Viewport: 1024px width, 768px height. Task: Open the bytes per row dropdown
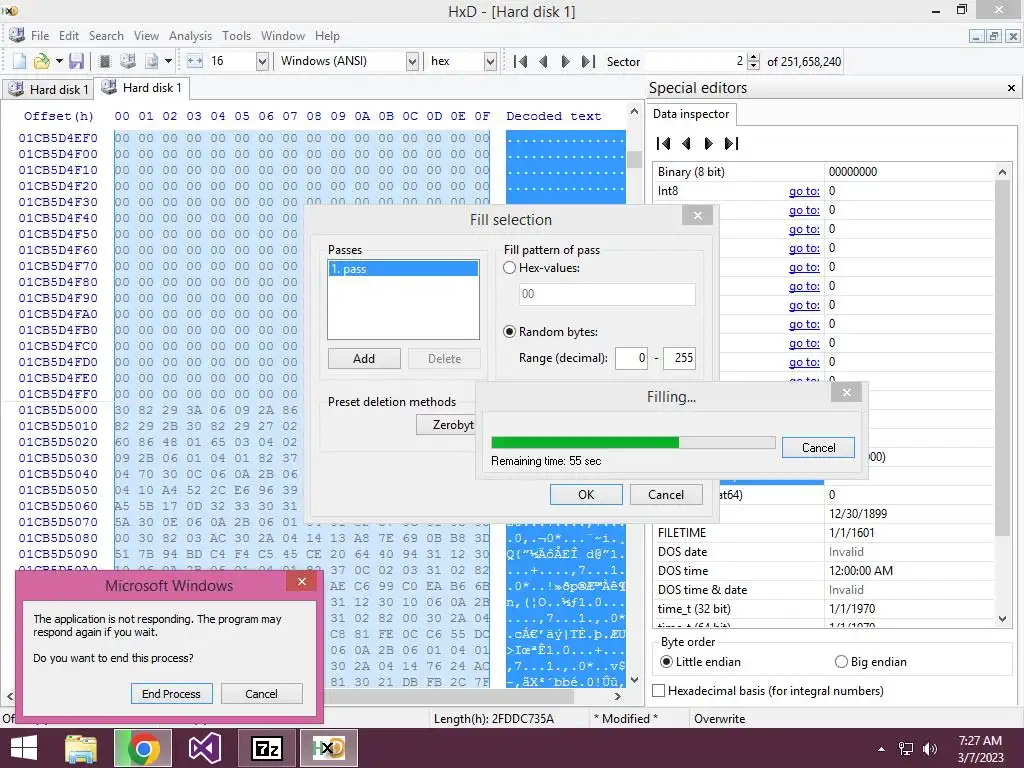(x=262, y=61)
